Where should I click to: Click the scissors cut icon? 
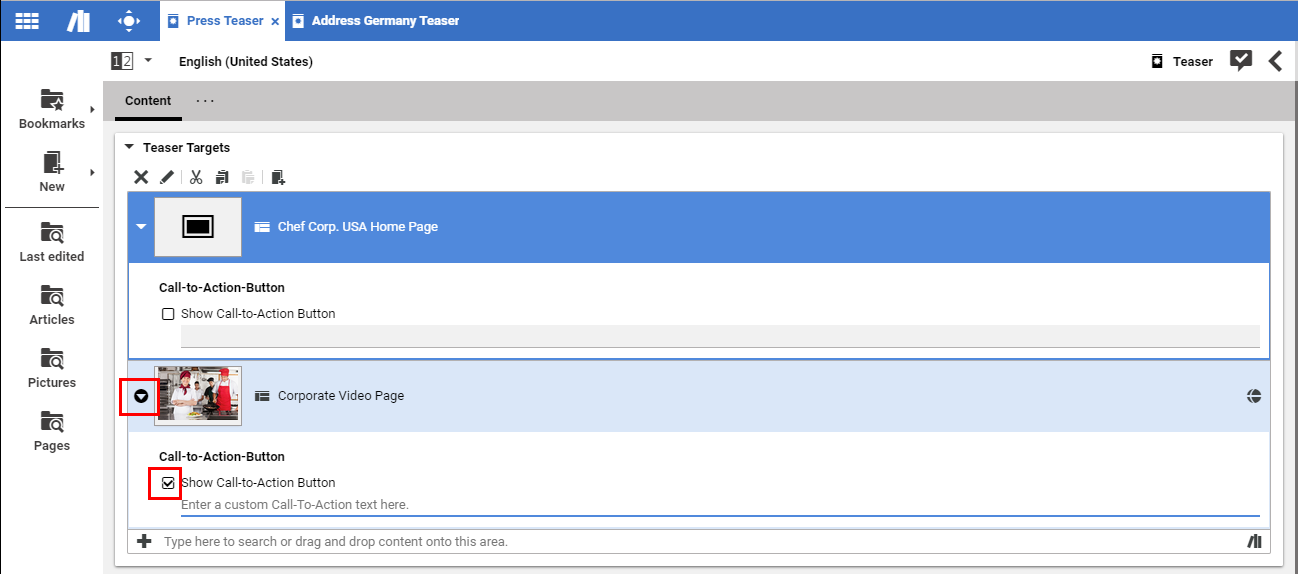(196, 177)
